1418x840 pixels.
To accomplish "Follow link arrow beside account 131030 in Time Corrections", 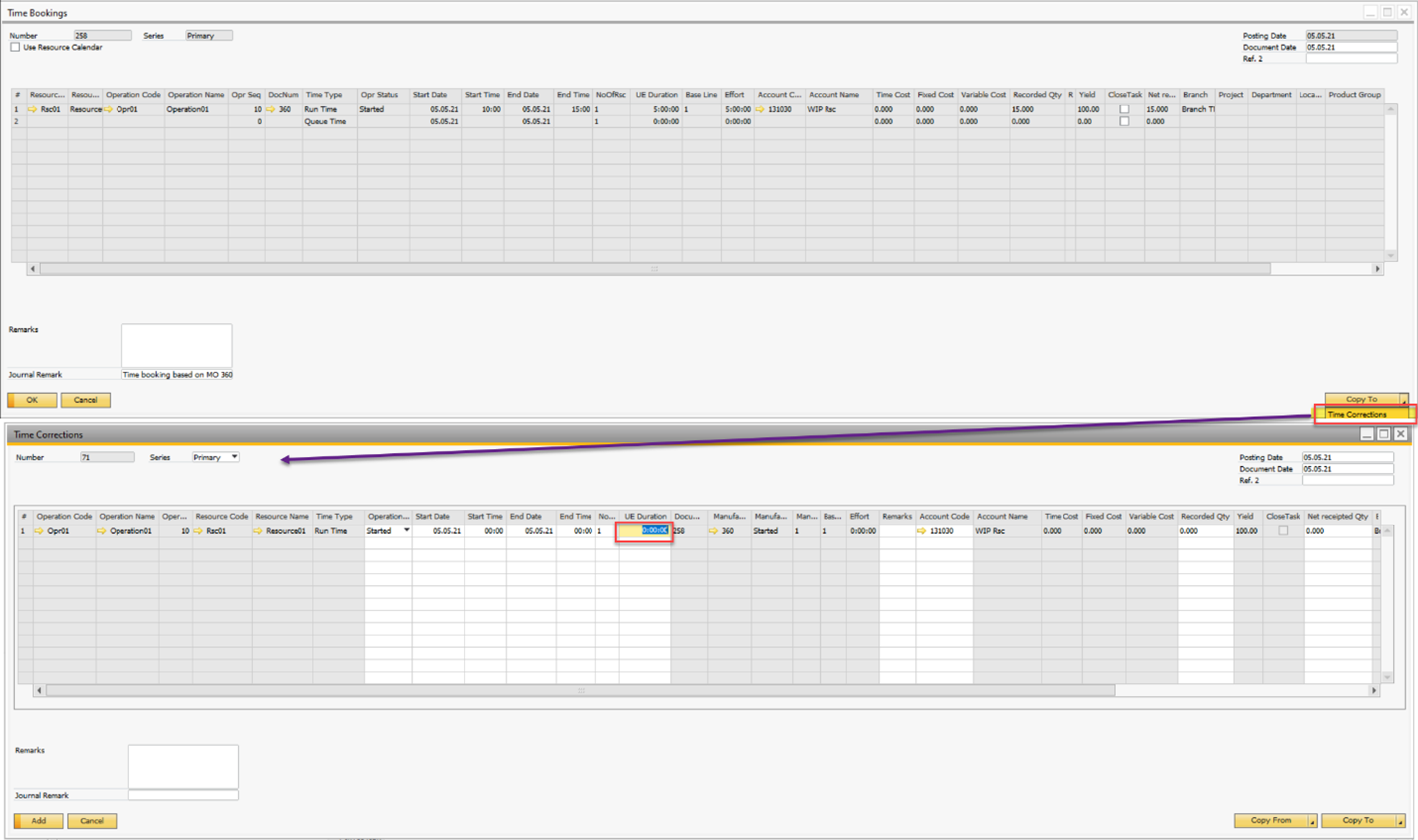I will pyautogui.click(x=922, y=531).
